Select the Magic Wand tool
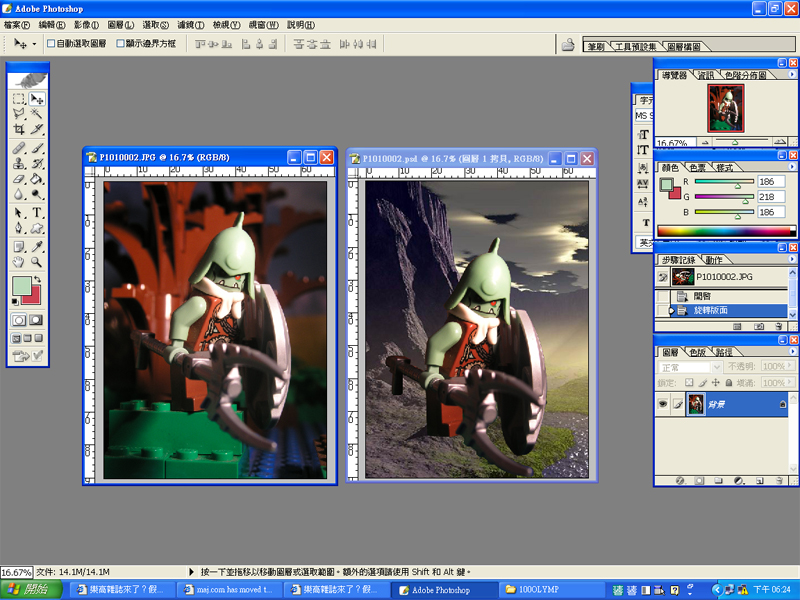The width and height of the screenshot is (800, 600). point(37,114)
